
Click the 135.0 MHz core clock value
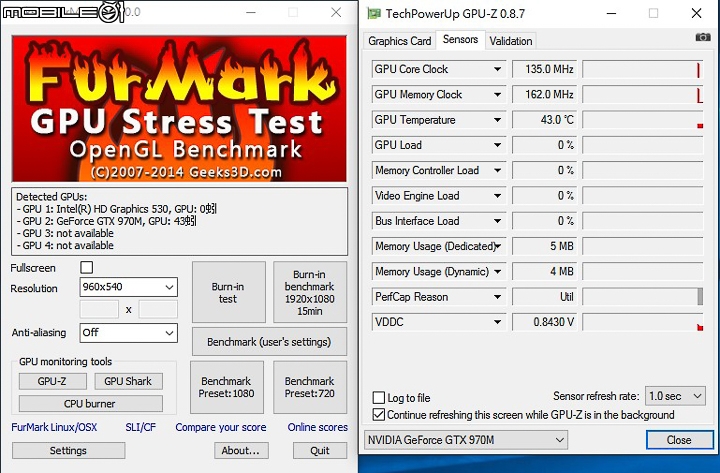coord(544,69)
